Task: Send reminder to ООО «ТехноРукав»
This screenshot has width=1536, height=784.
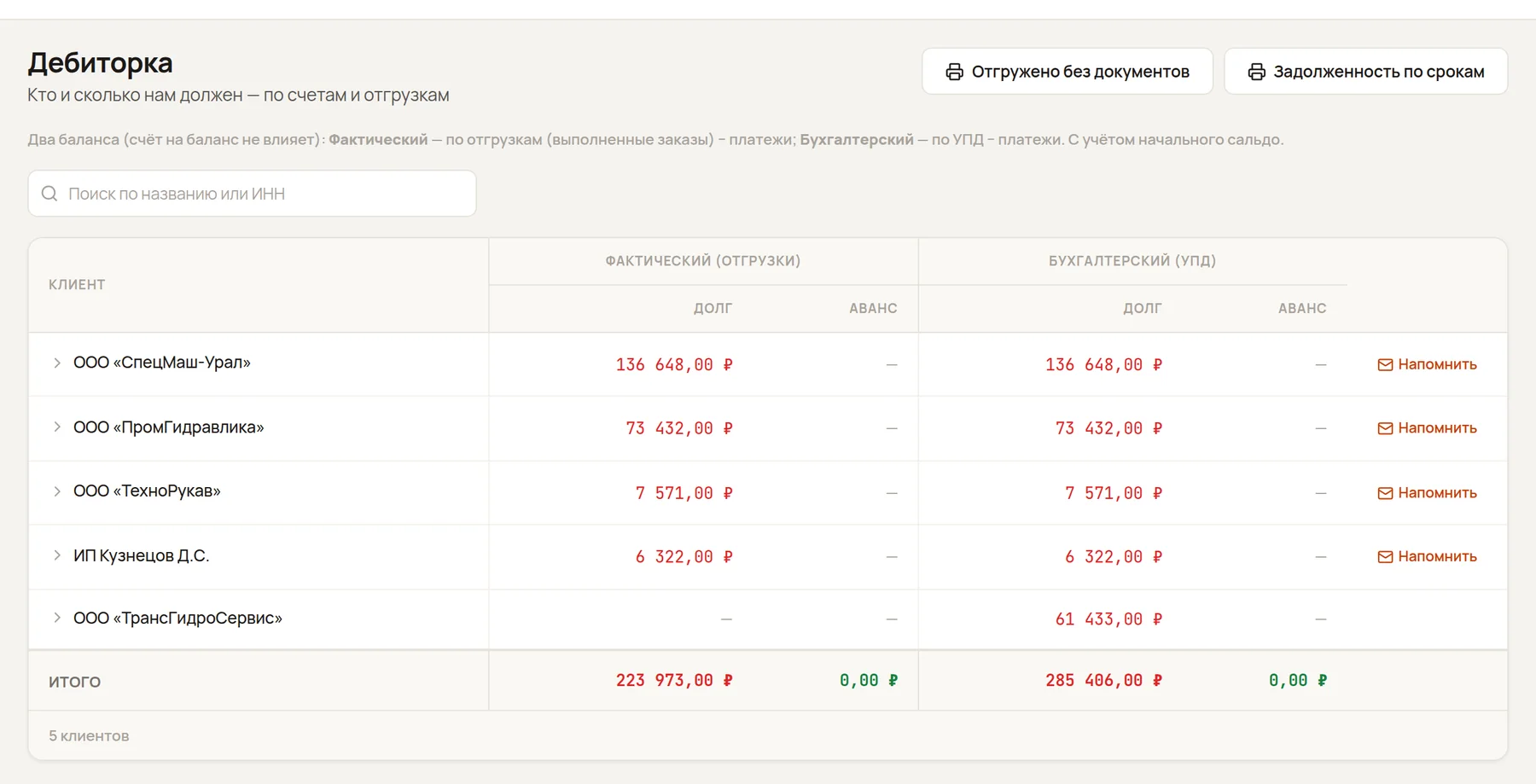Action: pyautogui.click(x=1427, y=493)
